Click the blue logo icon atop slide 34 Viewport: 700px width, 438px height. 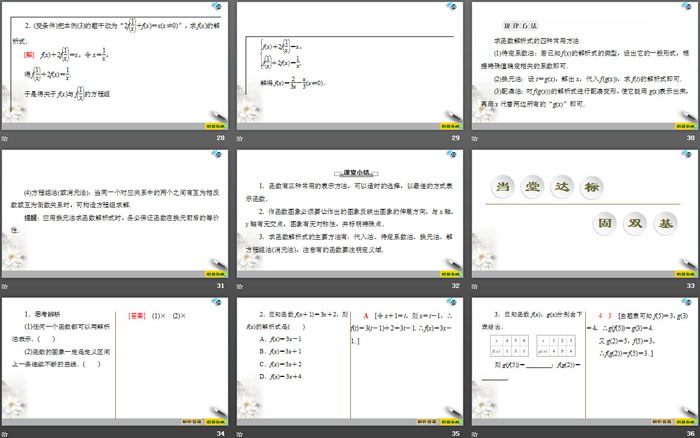217,302
